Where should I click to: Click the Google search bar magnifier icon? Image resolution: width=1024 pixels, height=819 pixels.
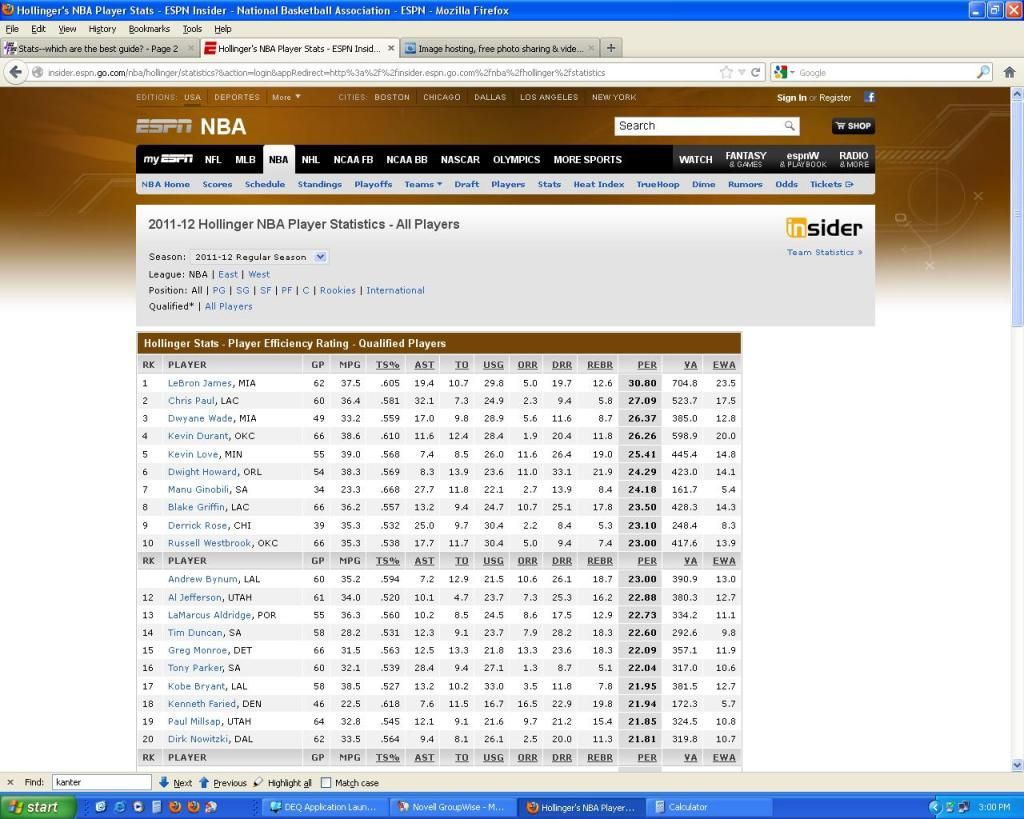tap(983, 72)
